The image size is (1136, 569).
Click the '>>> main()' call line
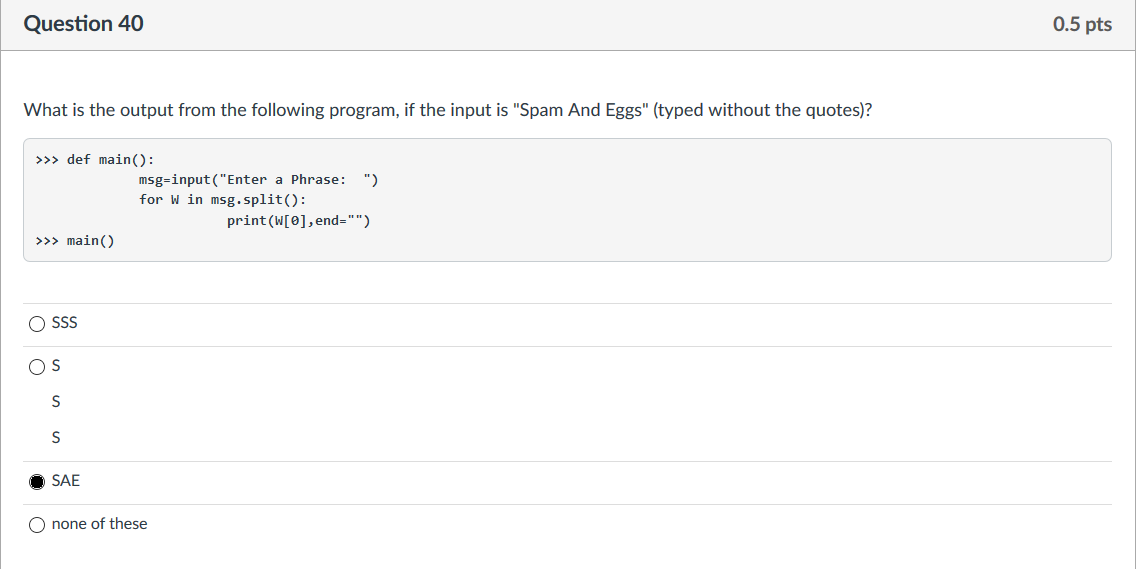(x=75, y=241)
